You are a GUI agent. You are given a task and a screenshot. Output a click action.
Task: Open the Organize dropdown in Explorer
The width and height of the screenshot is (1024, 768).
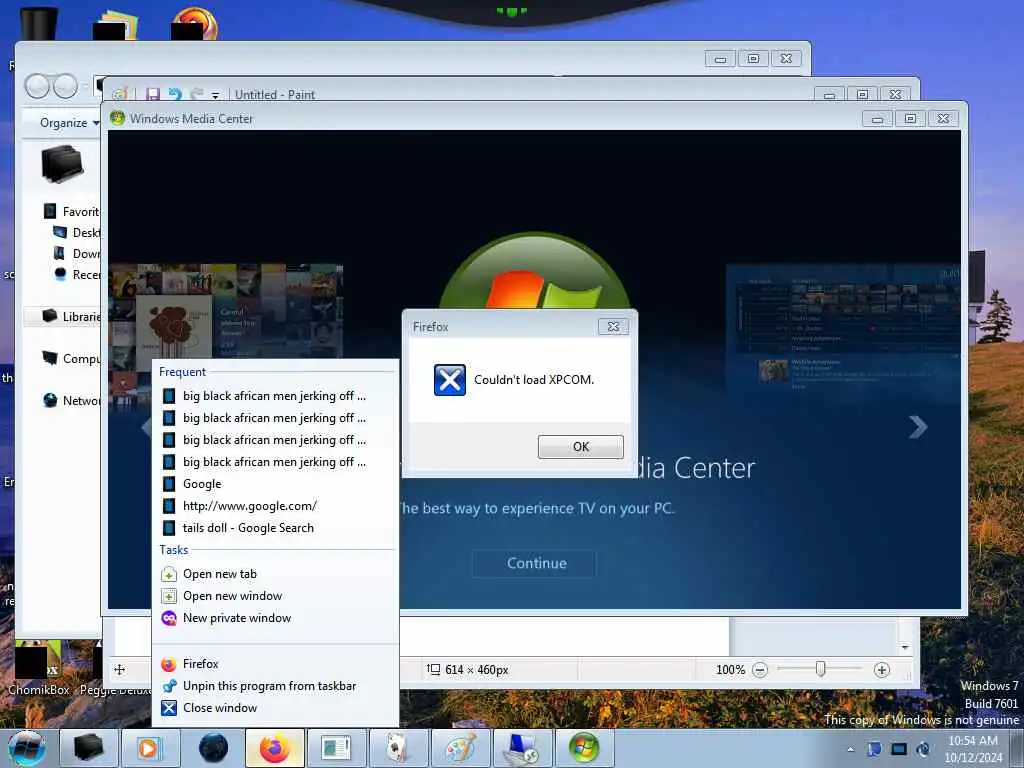point(69,123)
